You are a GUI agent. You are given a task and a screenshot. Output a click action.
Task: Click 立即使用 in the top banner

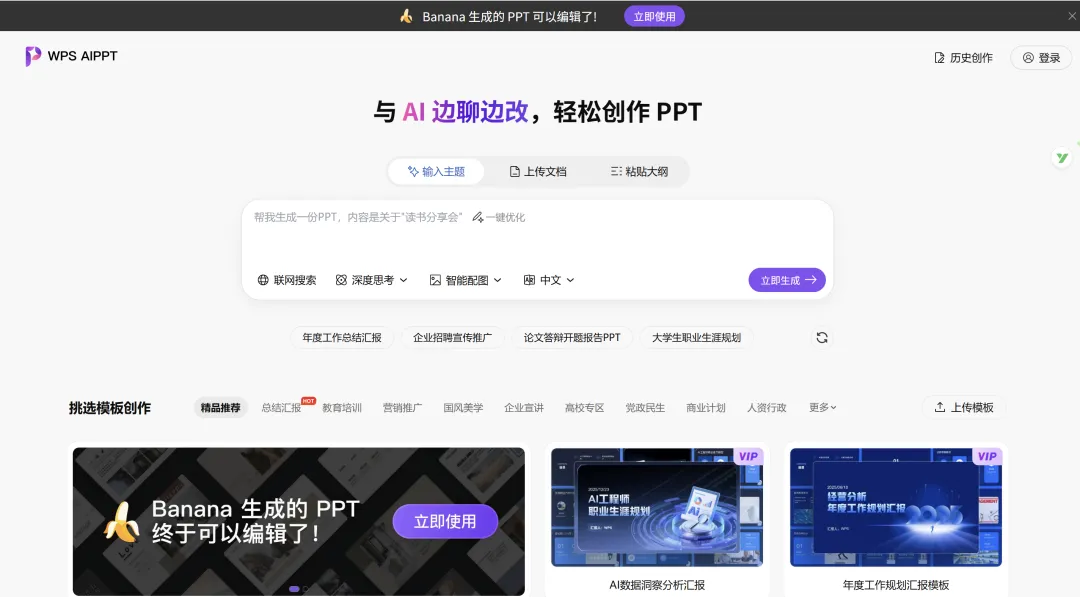tap(654, 16)
